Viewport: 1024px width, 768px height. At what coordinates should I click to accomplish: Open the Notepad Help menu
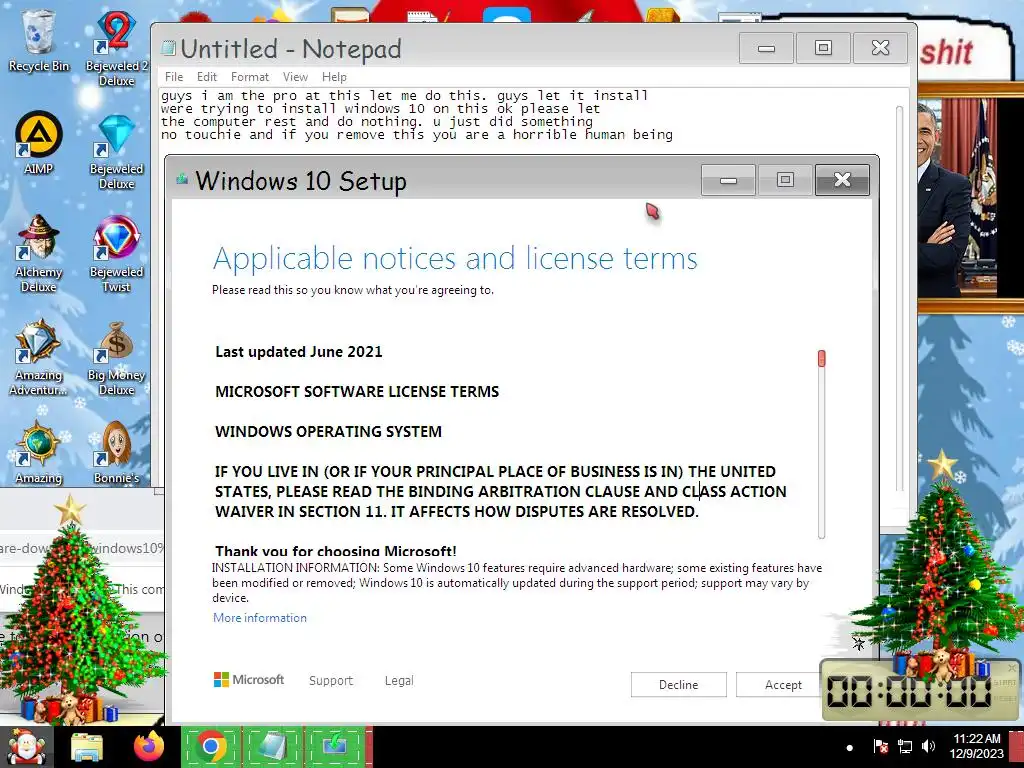(334, 76)
